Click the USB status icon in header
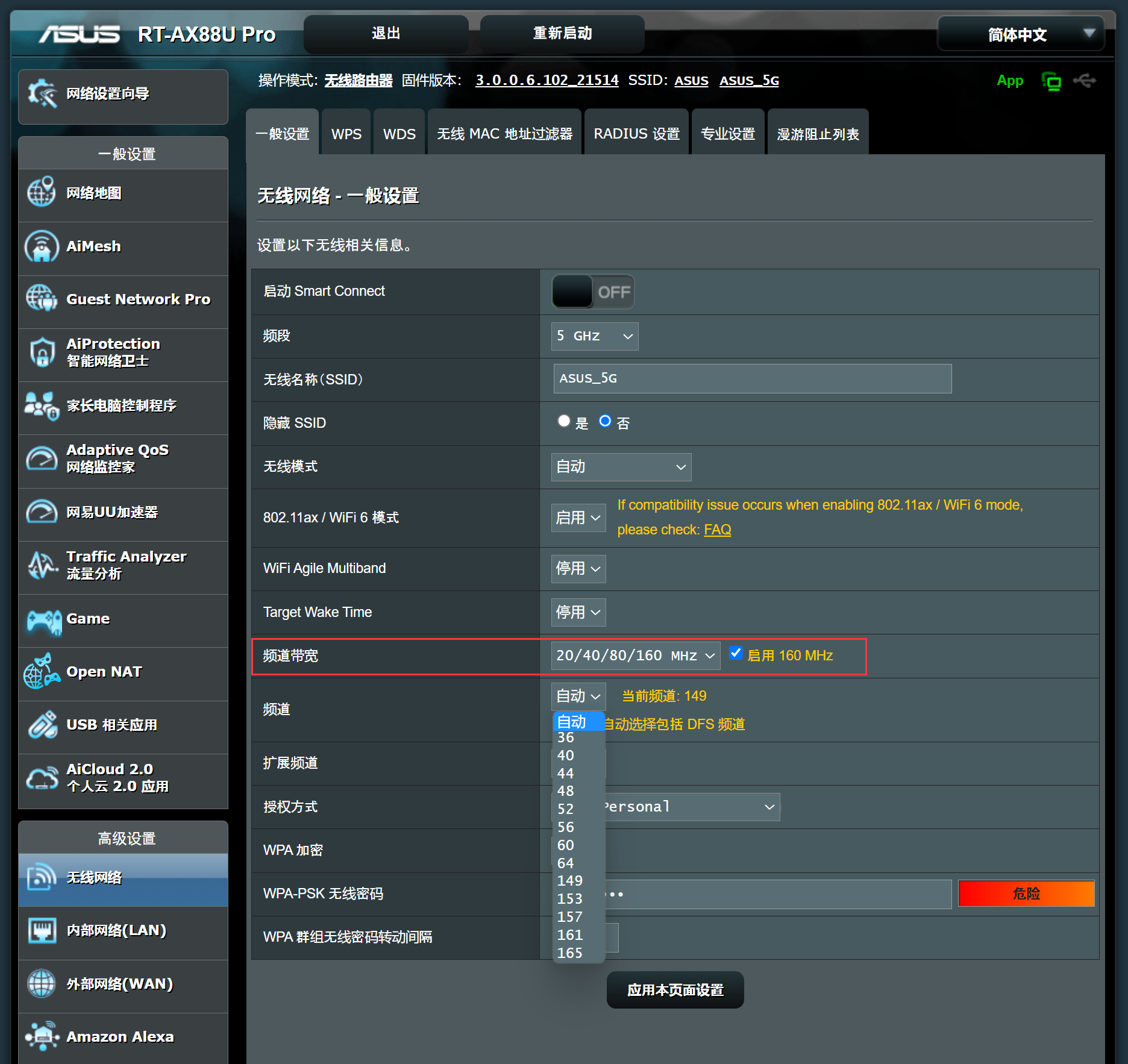 tap(1085, 80)
